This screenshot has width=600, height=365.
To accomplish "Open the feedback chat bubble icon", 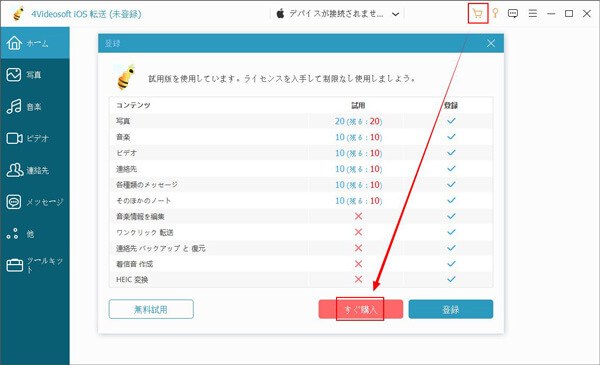I will coord(513,14).
